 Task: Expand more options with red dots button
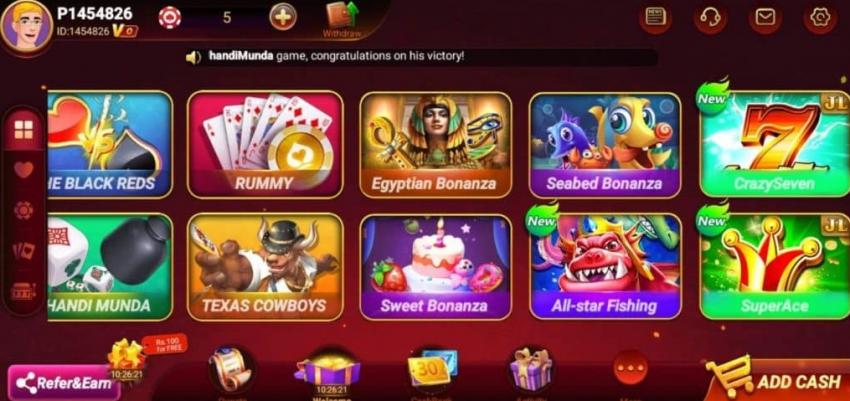(630, 367)
